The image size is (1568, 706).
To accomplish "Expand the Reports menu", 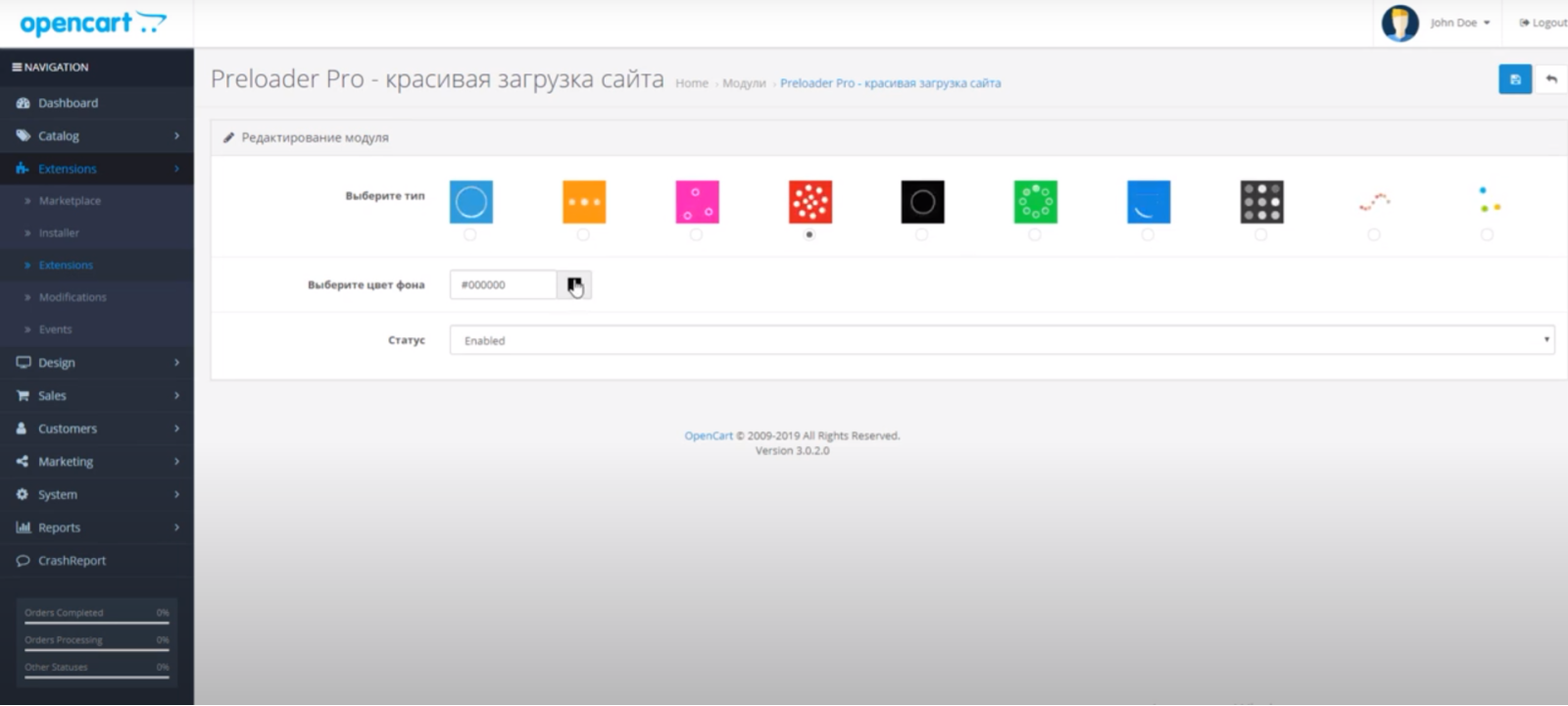I will coord(97,528).
